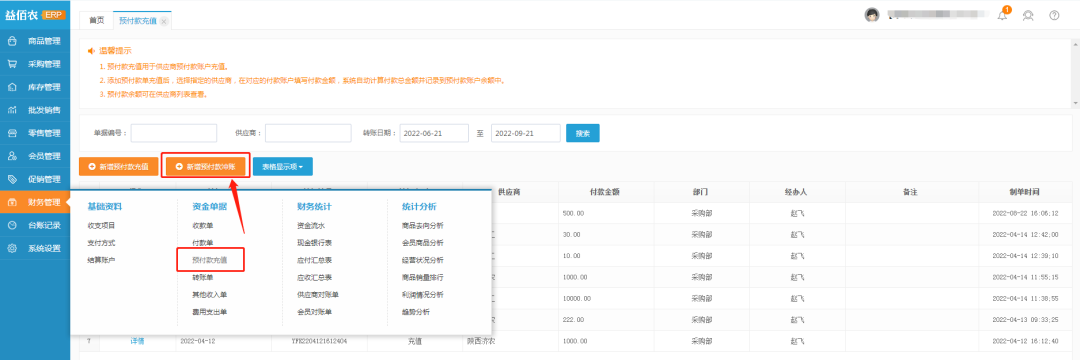Click the 搜索 button
This screenshot has width=1080, height=360.
[x=583, y=134]
